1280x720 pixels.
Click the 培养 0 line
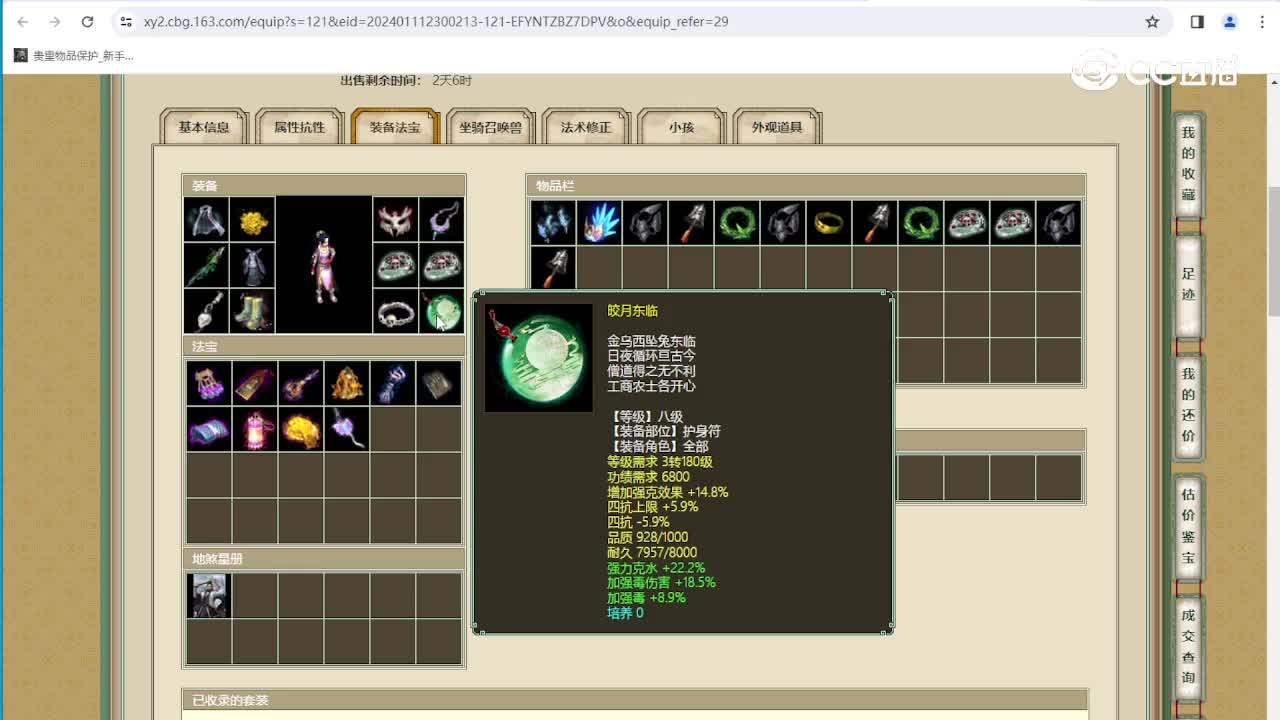[x=625, y=613]
